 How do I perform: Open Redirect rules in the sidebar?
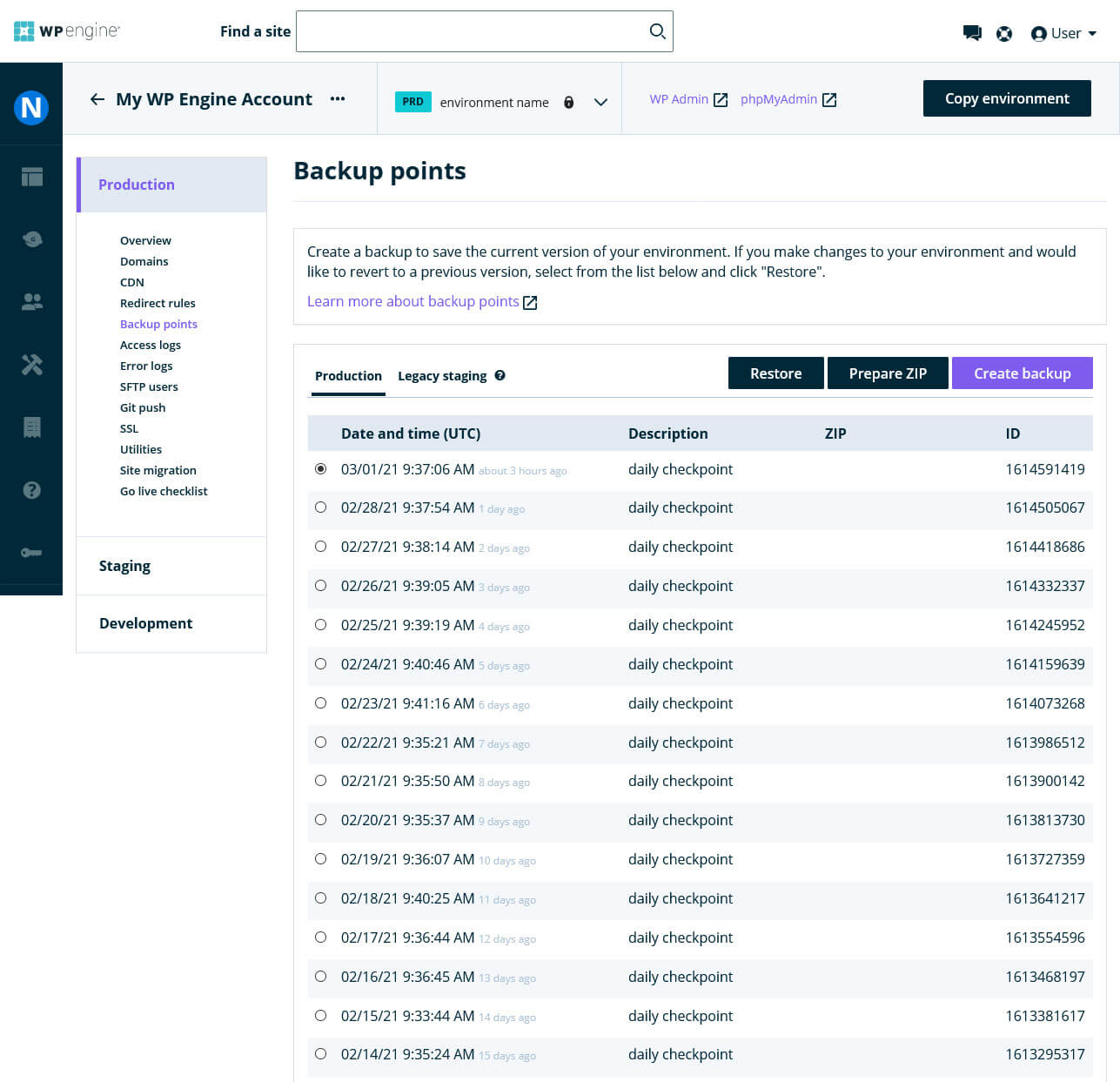pyautogui.click(x=158, y=303)
